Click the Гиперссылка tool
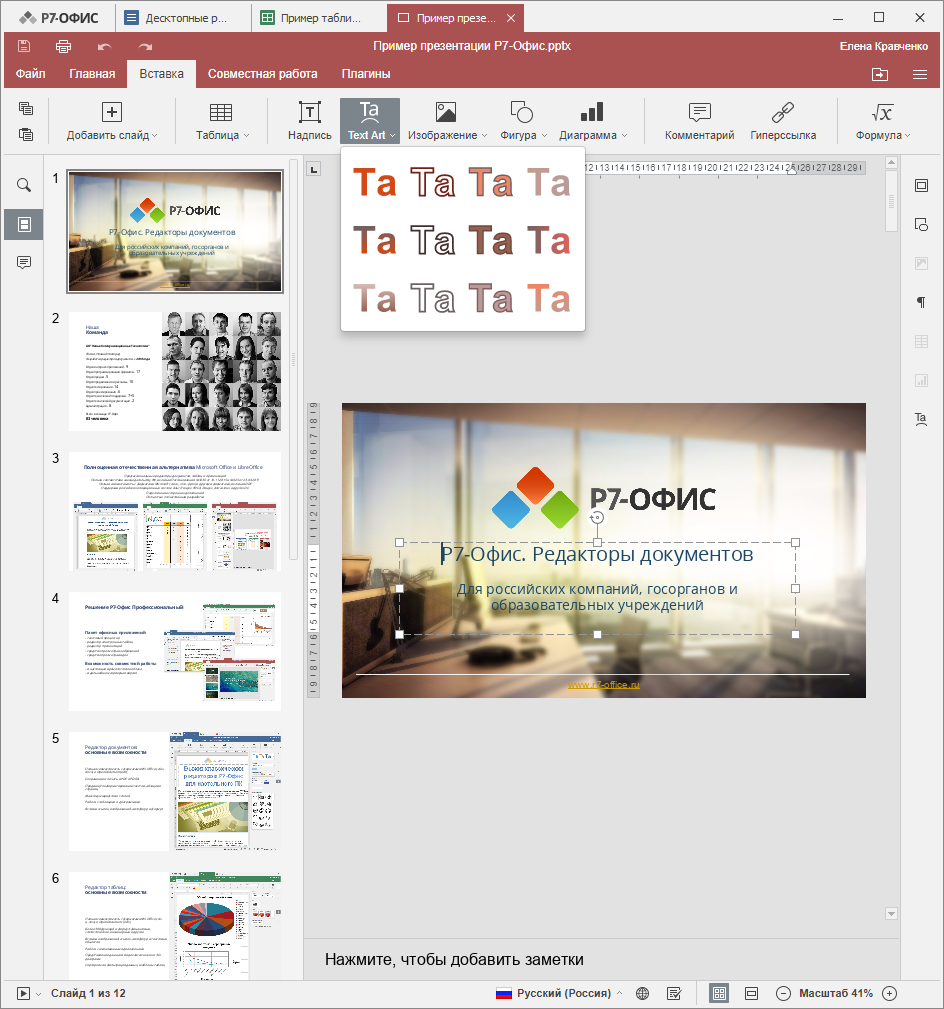Image resolution: width=944 pixels, height=1009 pixels. click(783, 120)
